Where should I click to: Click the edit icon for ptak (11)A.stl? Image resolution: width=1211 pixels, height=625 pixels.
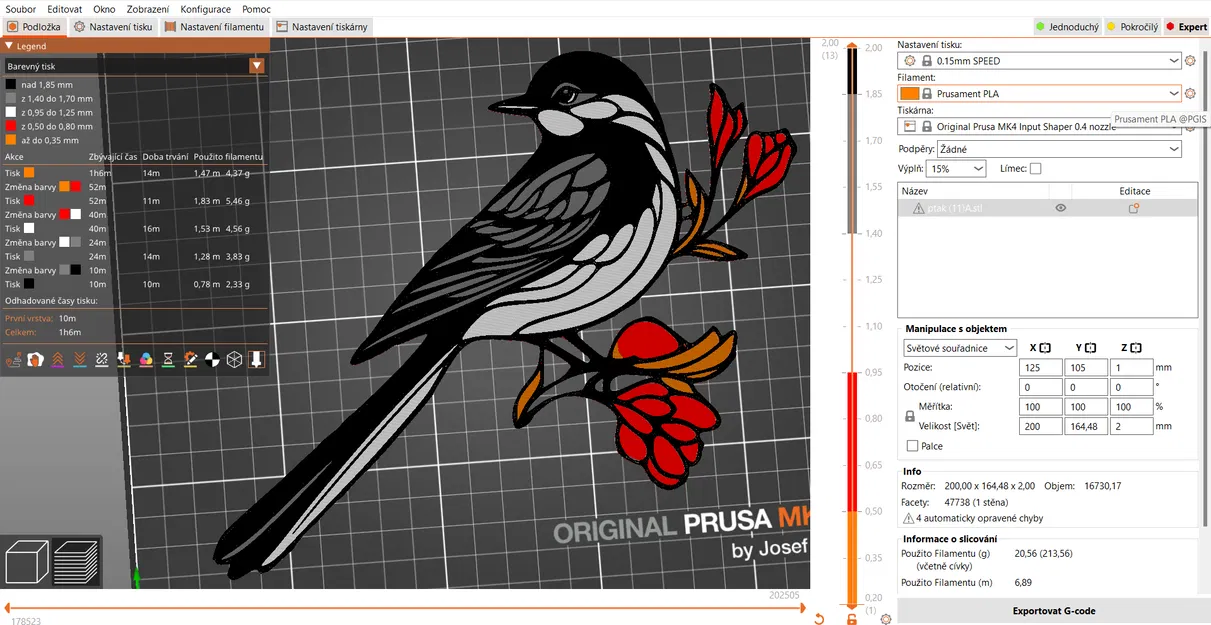pos(1134,208)
